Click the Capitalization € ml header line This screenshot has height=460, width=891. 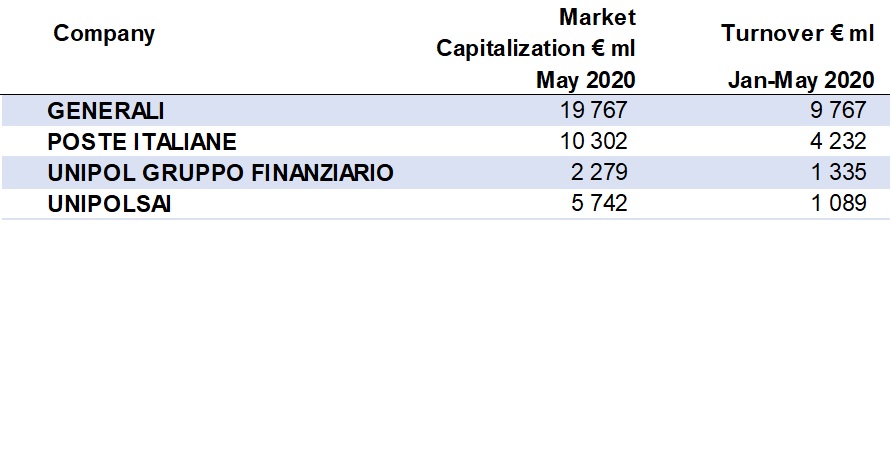[x=536, y=48]
